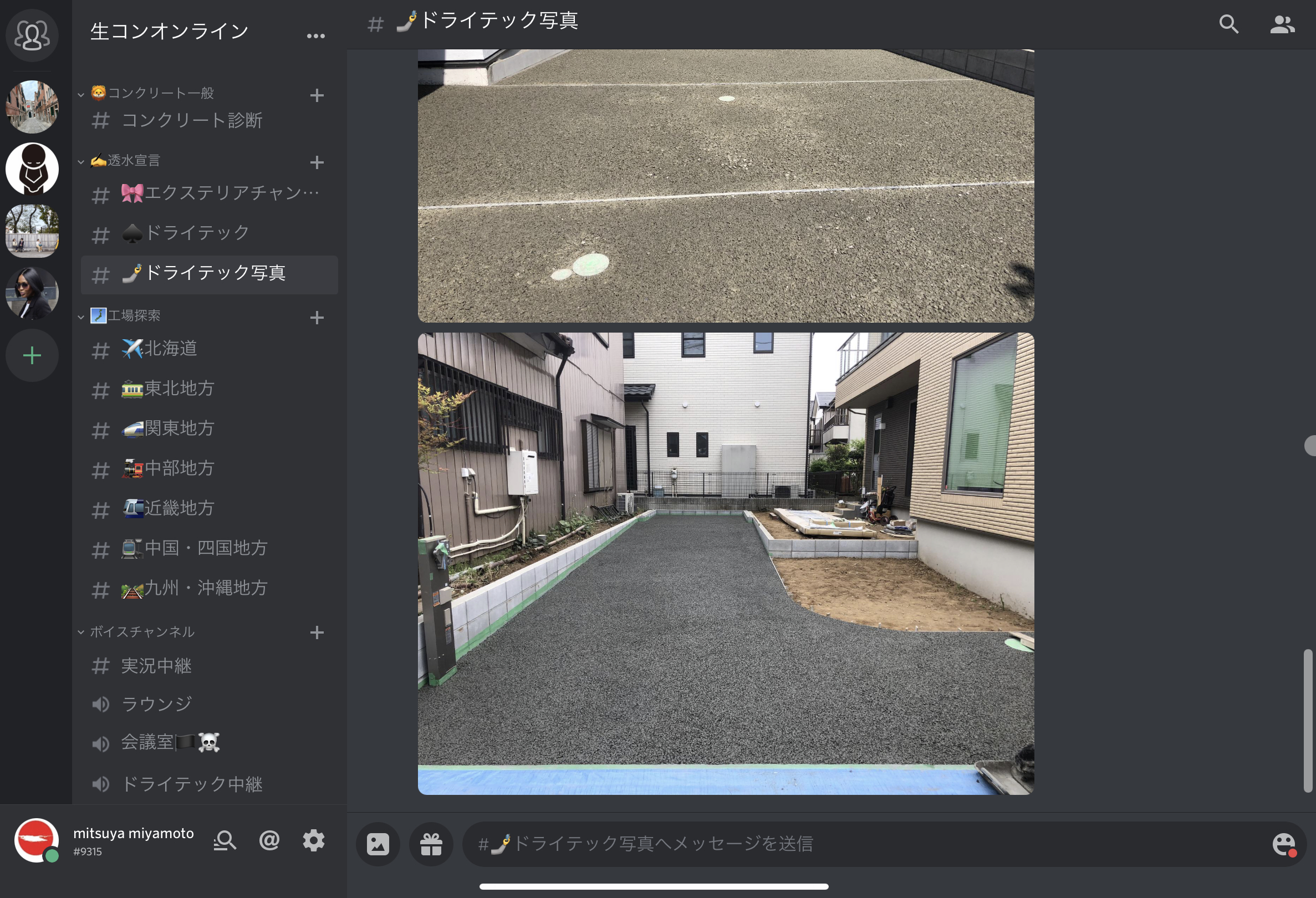Open direct messages home icon
Screen dimensions: 1316x898
[x=32, y=34]
